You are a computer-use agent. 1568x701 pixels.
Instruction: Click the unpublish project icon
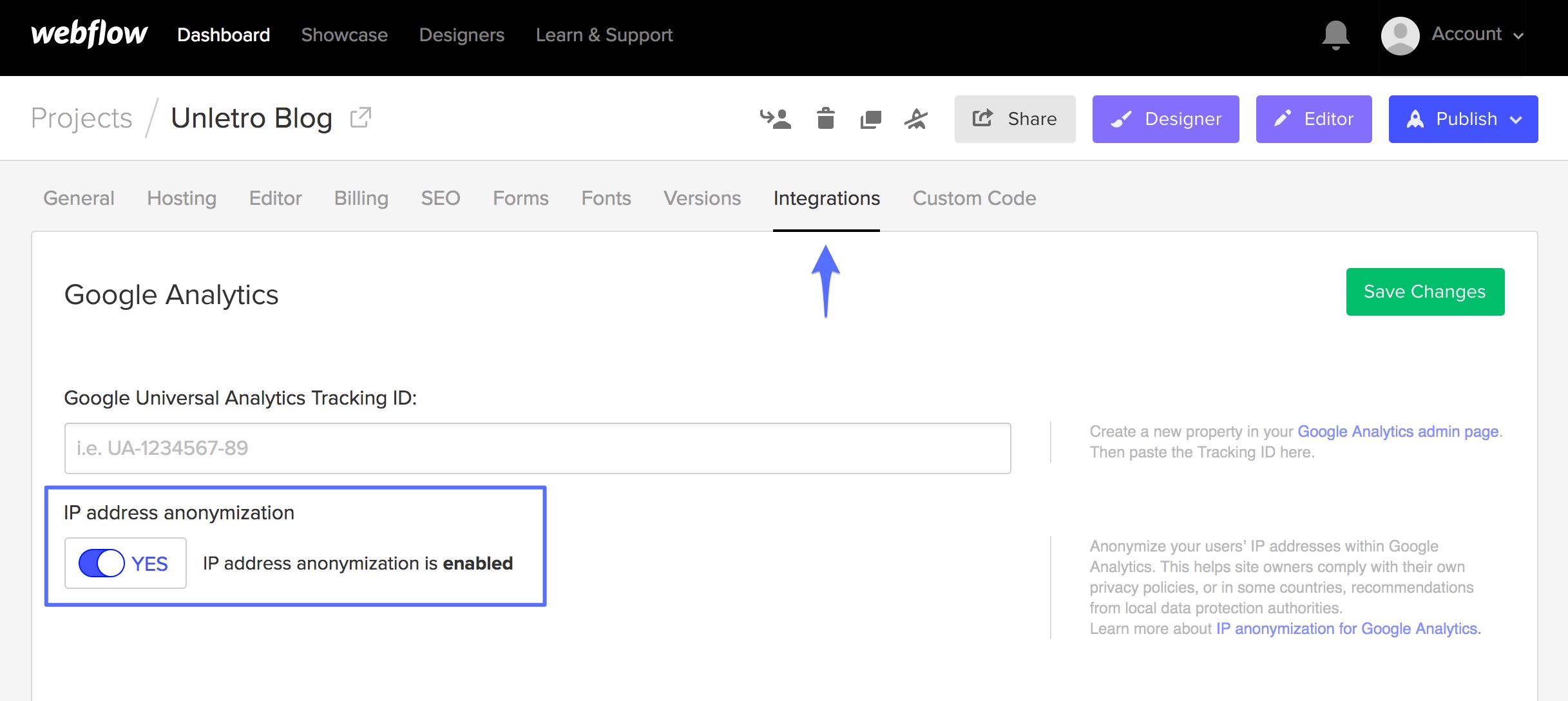coord(915,119)
